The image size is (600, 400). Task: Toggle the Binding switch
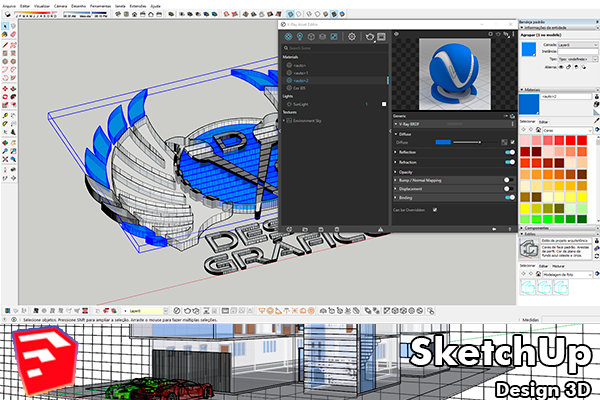510,198
